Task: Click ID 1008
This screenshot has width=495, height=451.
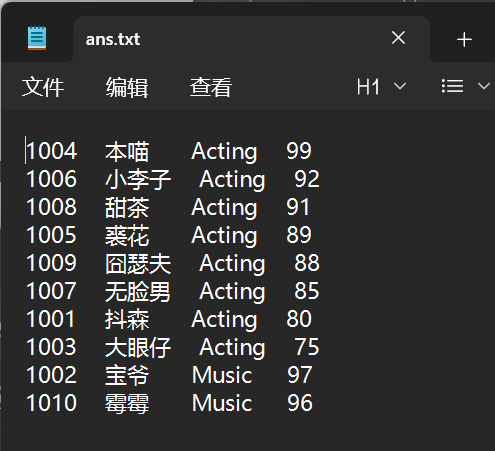Action: (x=52, y=207)
